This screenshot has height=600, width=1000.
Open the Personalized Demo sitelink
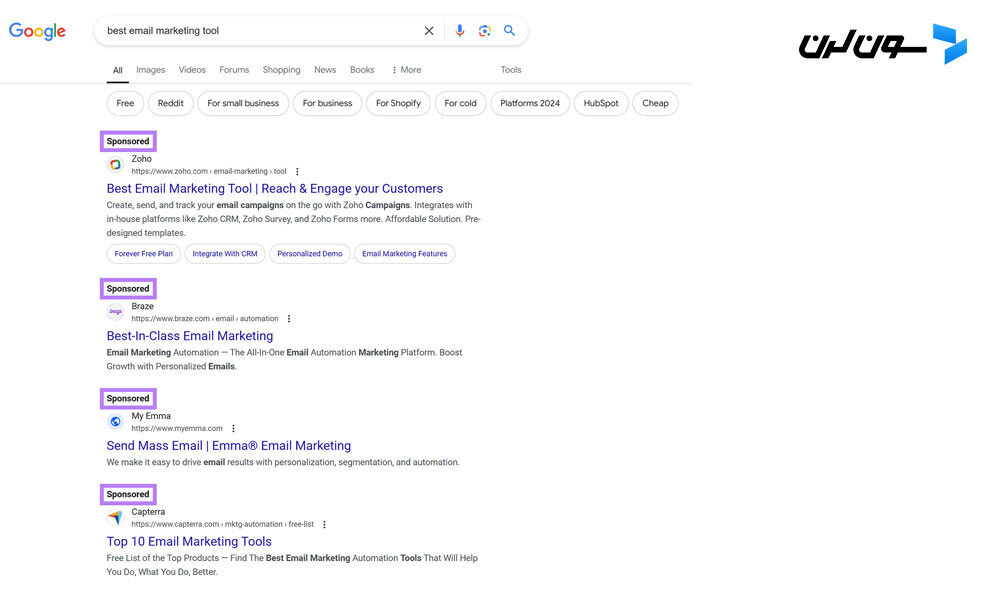(x=309, y=254)
